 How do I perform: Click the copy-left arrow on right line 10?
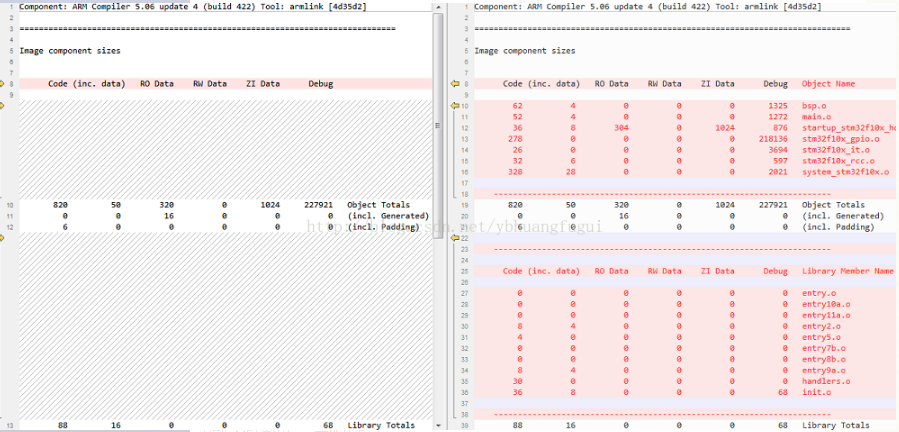tap(455, 106)
